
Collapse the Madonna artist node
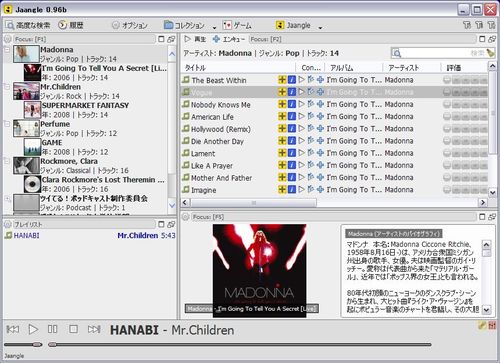tap(7, 50)
